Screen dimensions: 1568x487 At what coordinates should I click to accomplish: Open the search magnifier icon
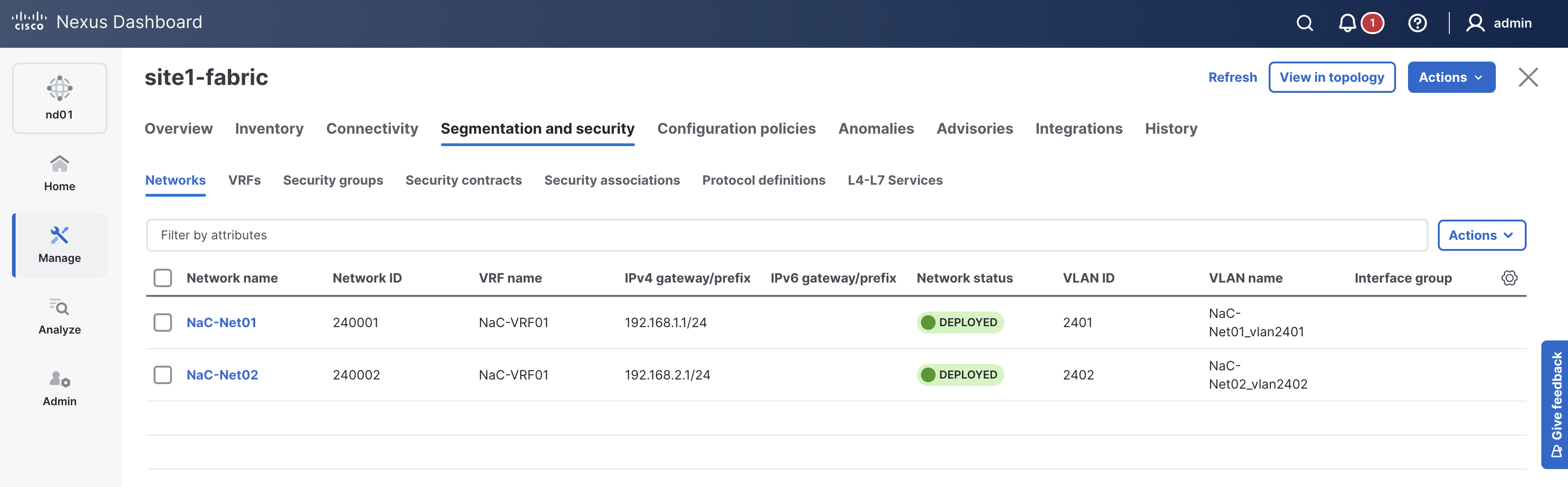point(1305,23)
